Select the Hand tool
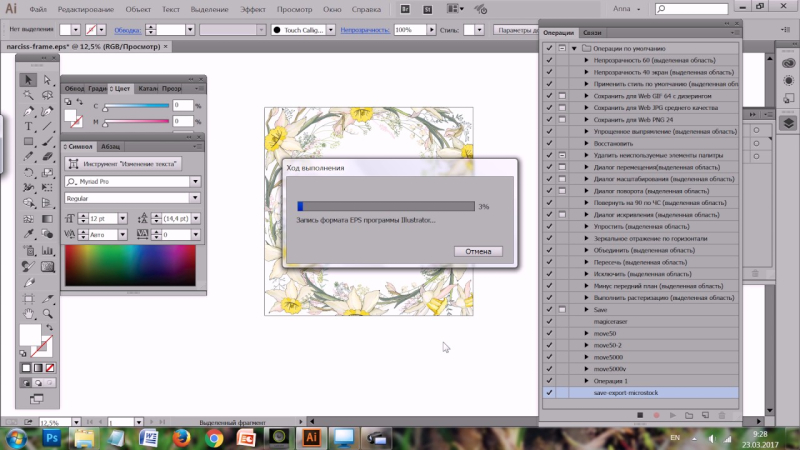Viewport: 800px width, 450px height. (29, 313)
